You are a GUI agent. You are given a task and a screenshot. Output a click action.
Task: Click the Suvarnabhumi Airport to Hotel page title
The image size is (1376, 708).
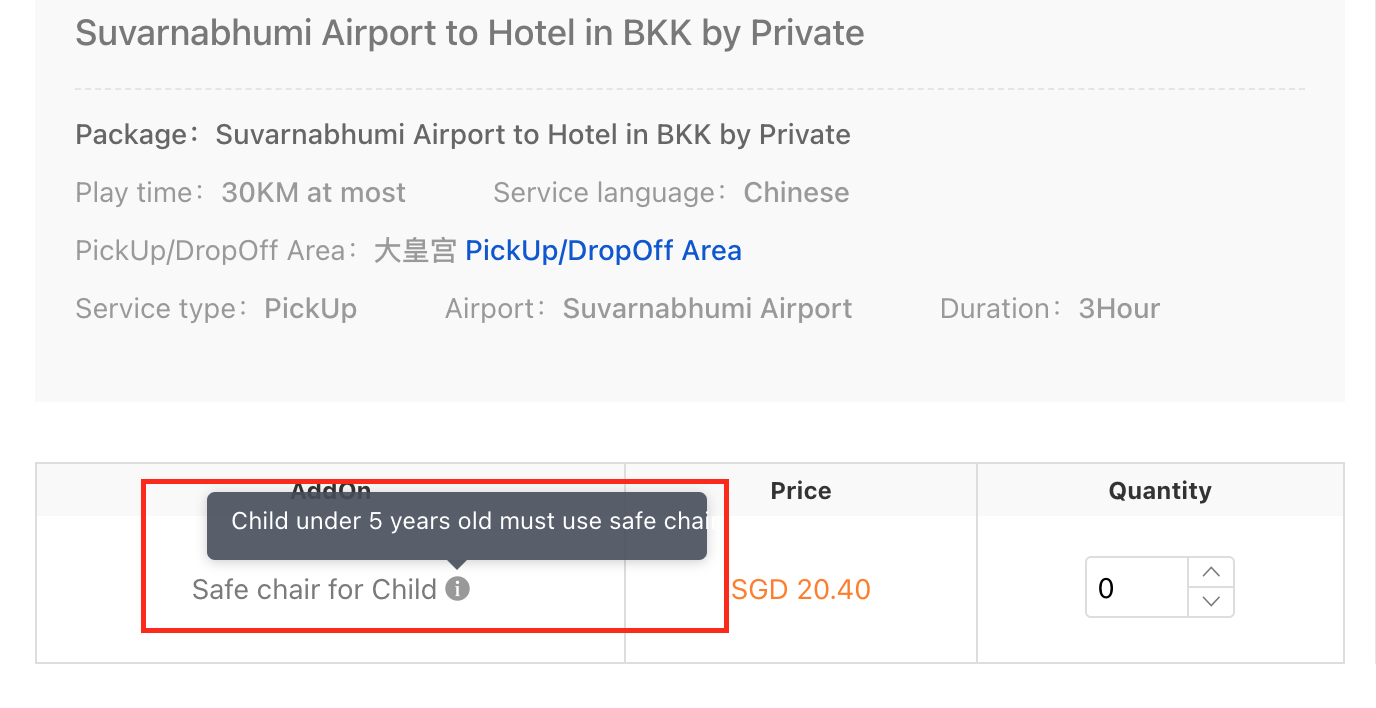tap(470, 33)
